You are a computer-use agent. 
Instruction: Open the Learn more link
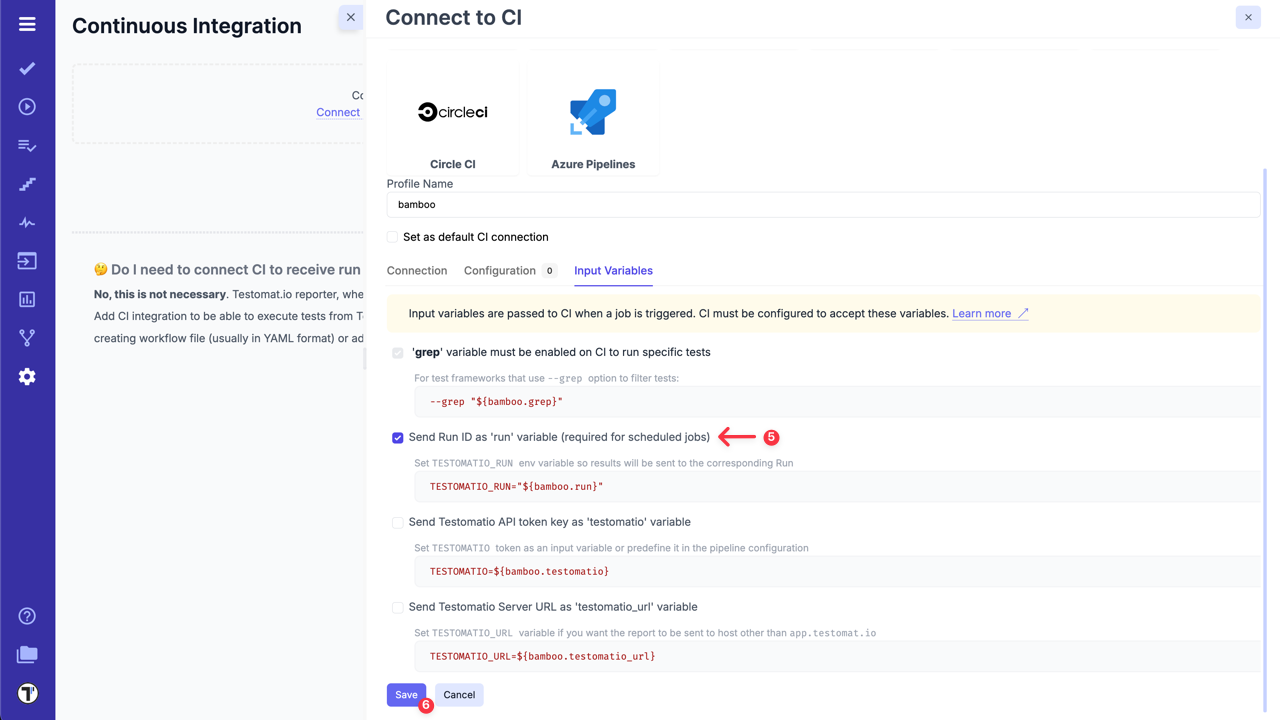pyautogui.click(x=982, y=314)
